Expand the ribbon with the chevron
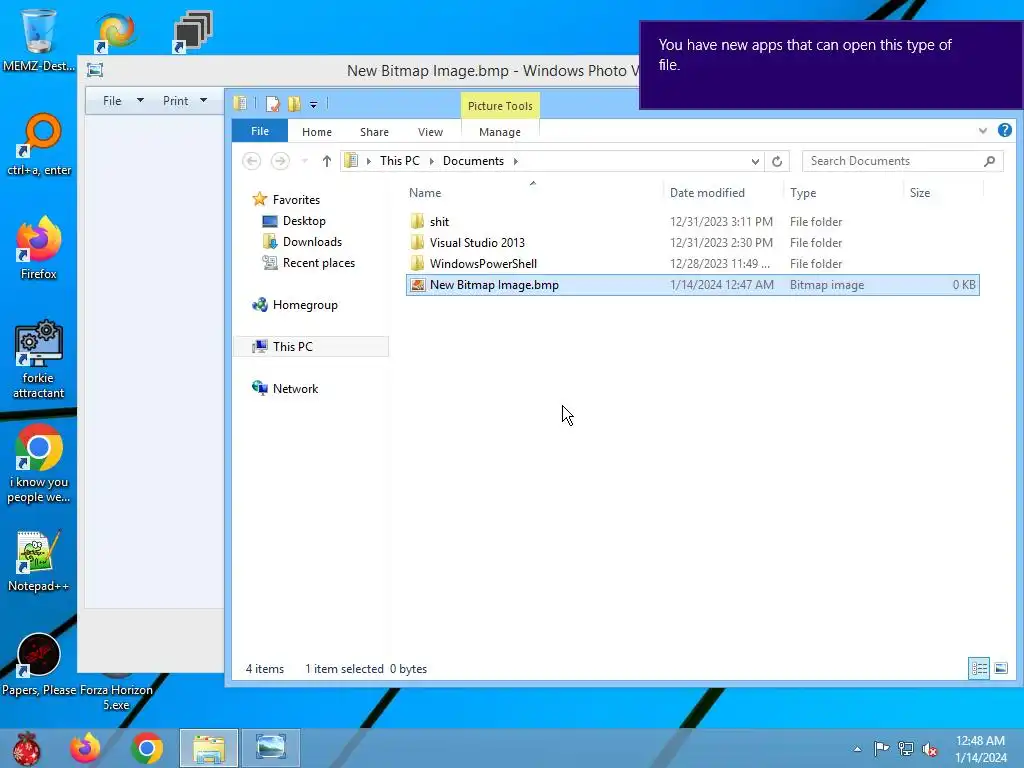Viewport: 1024px width, 768px height. pos(982,131)
